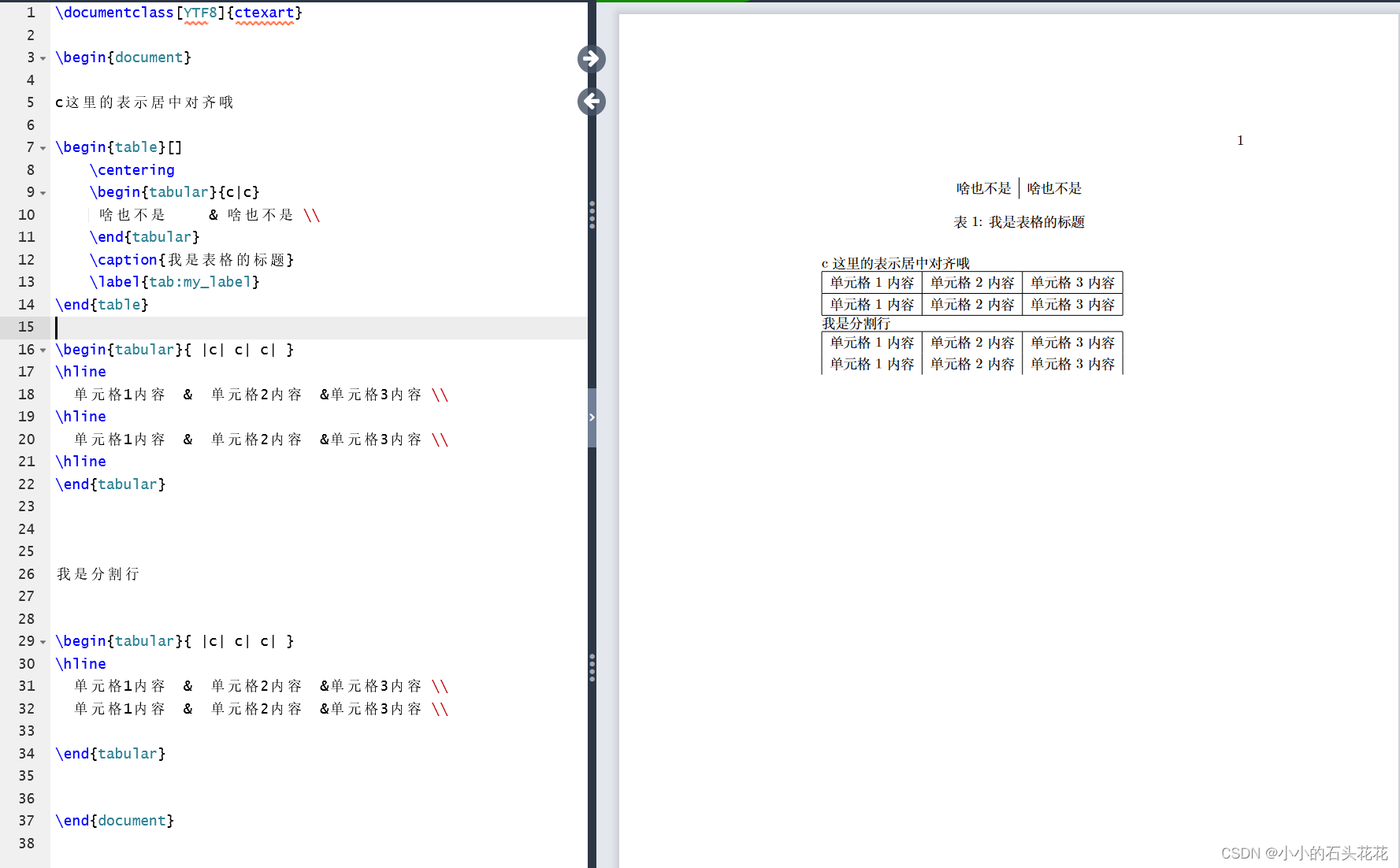
Task: Click \label{tab:my_label} on line 13
Action: click(x=174, y=282)
